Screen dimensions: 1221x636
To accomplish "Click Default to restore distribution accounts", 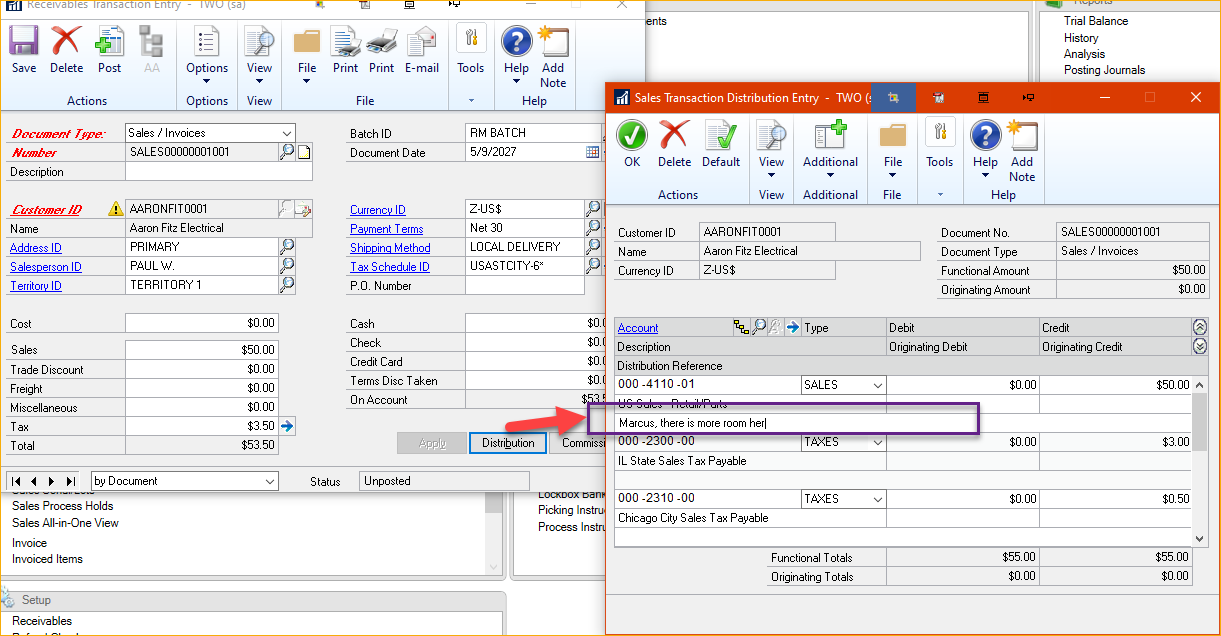I will tap(721, 140).
